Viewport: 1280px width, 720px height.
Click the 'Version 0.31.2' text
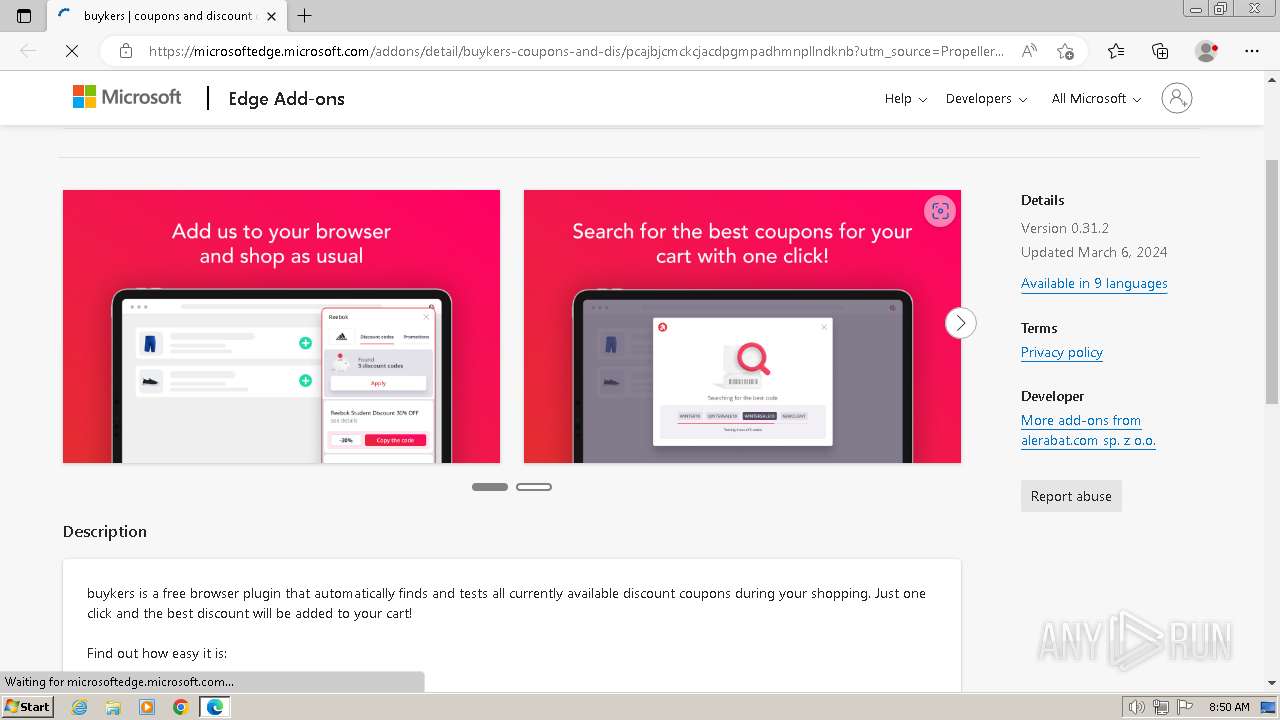[1065, 228]
